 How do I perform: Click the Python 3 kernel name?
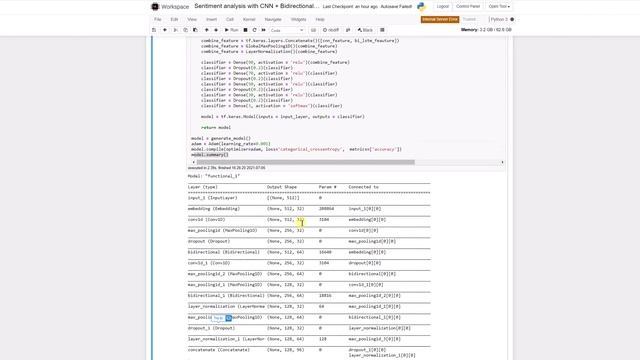point(499,20)
